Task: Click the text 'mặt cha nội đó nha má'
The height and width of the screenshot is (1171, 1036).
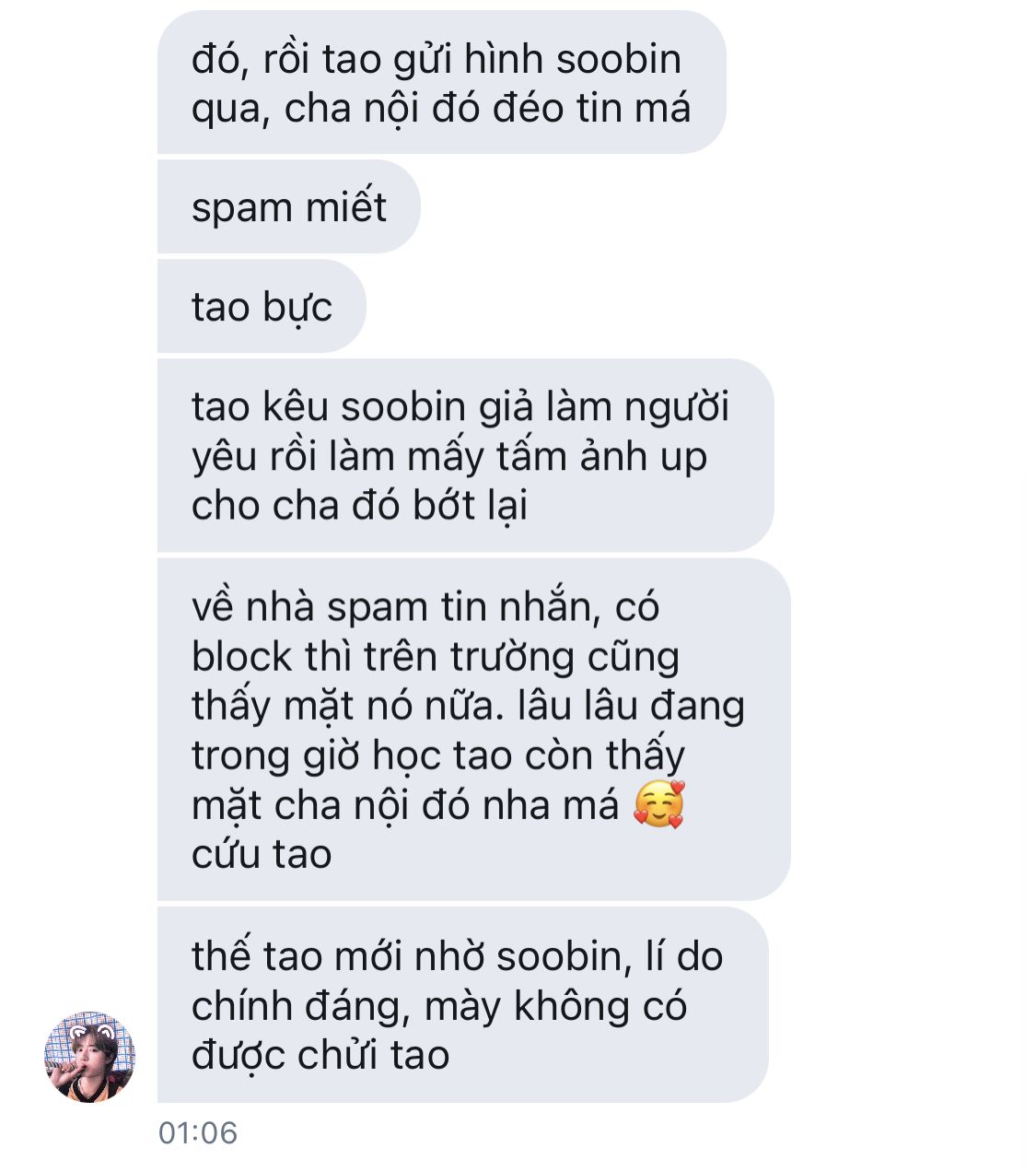Action: pyautogui.click(x=406, y=805)
